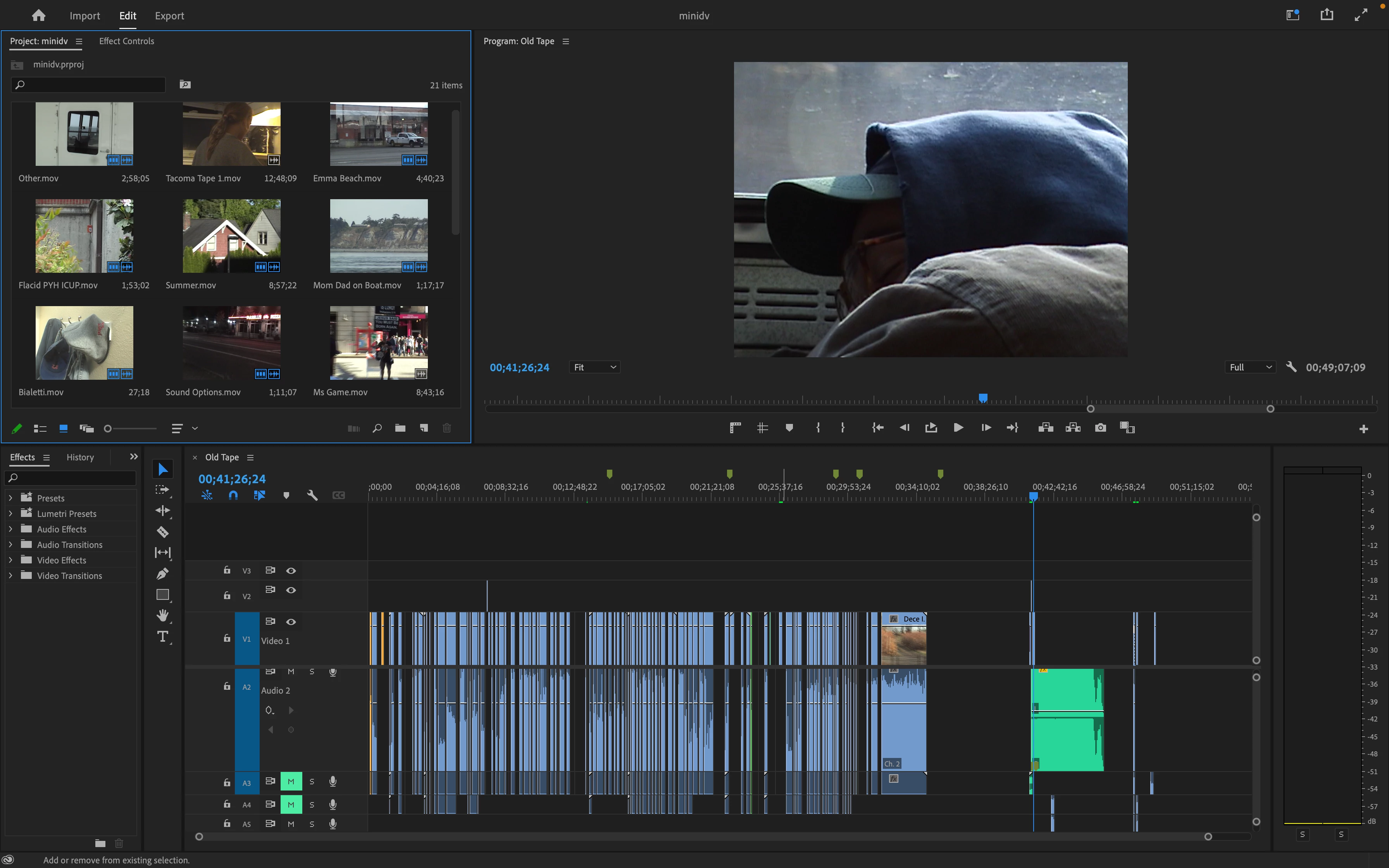
Task: Select the Ripple Edit tool
Action: tap(162, 510)
